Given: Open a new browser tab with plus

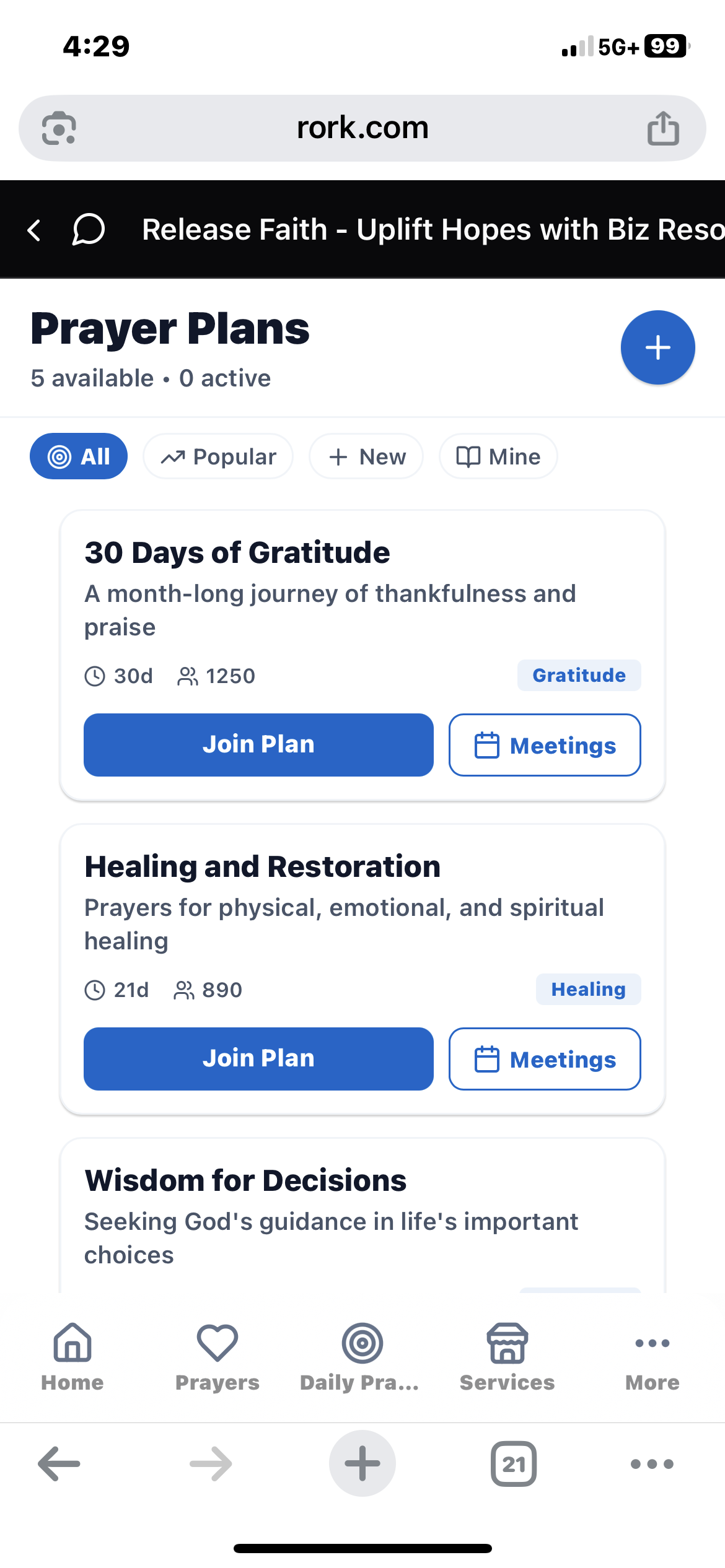Looking at the screenshot, I should (x=362, y=1464).
